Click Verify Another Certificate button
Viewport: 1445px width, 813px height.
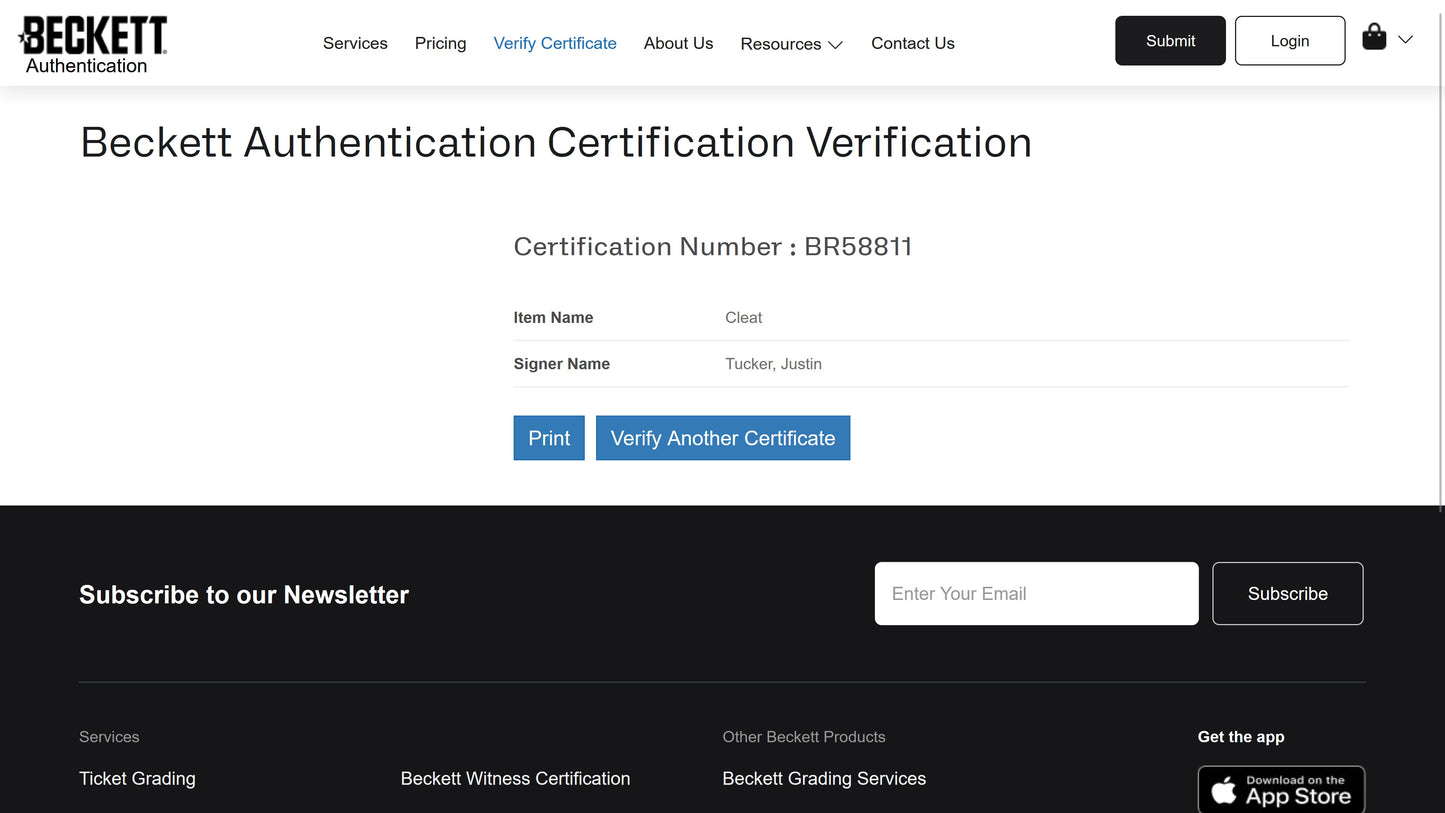[x=723, y=438]
